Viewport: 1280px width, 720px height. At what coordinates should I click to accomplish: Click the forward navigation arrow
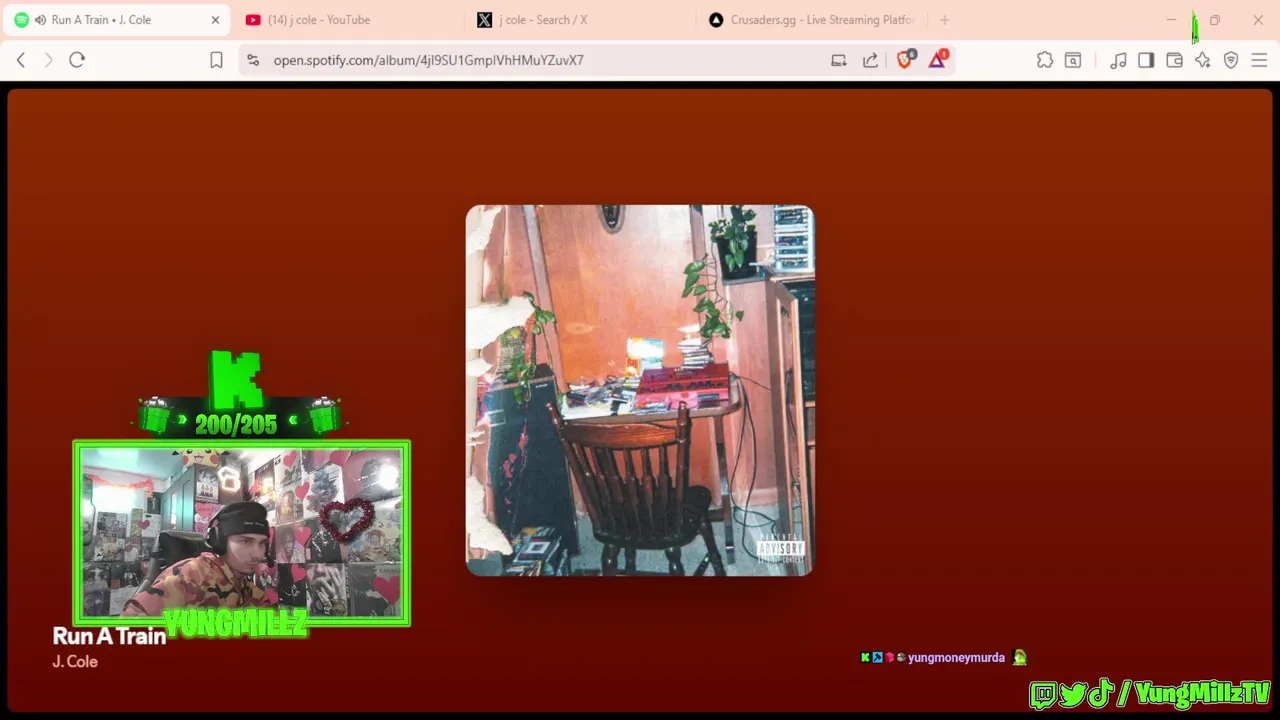pos(48,60)
